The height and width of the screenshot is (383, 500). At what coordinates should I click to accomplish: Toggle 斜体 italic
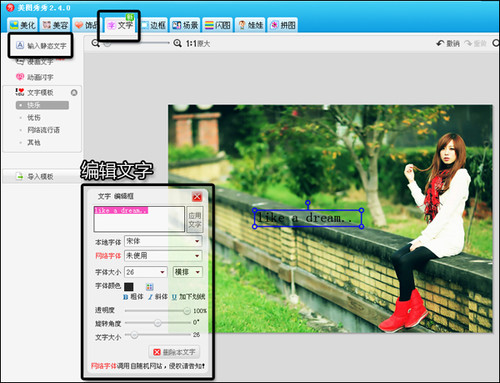(158, 297)
